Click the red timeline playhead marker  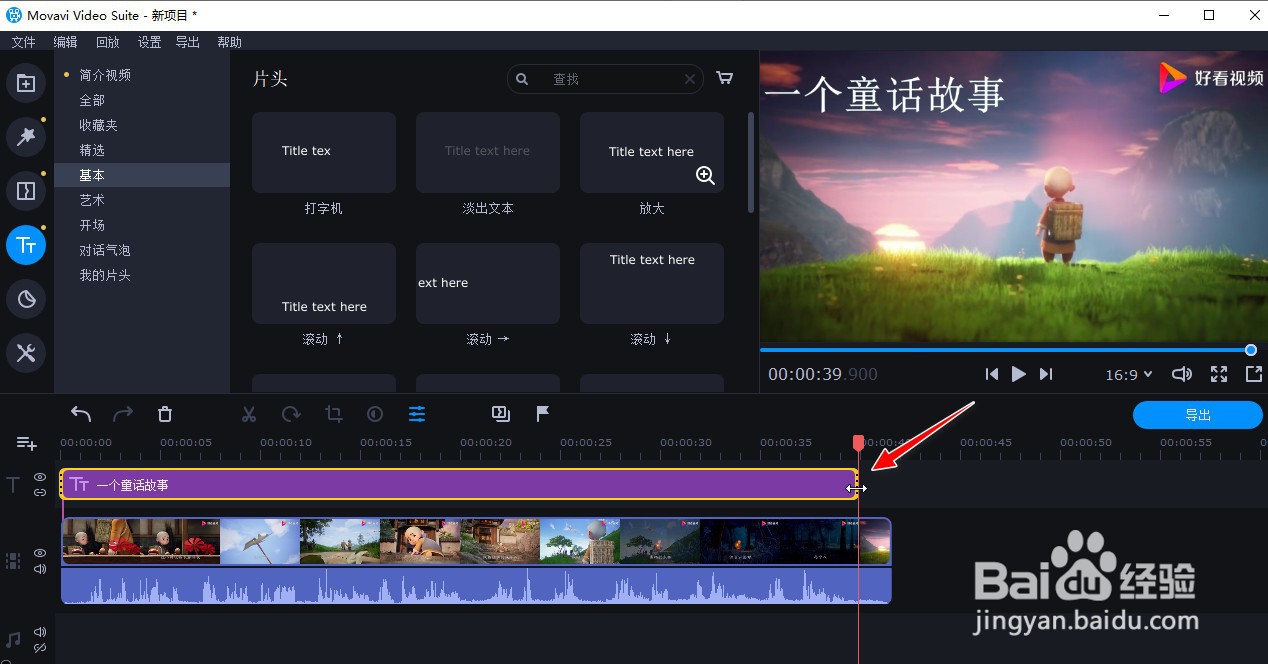tap(858, 442)
